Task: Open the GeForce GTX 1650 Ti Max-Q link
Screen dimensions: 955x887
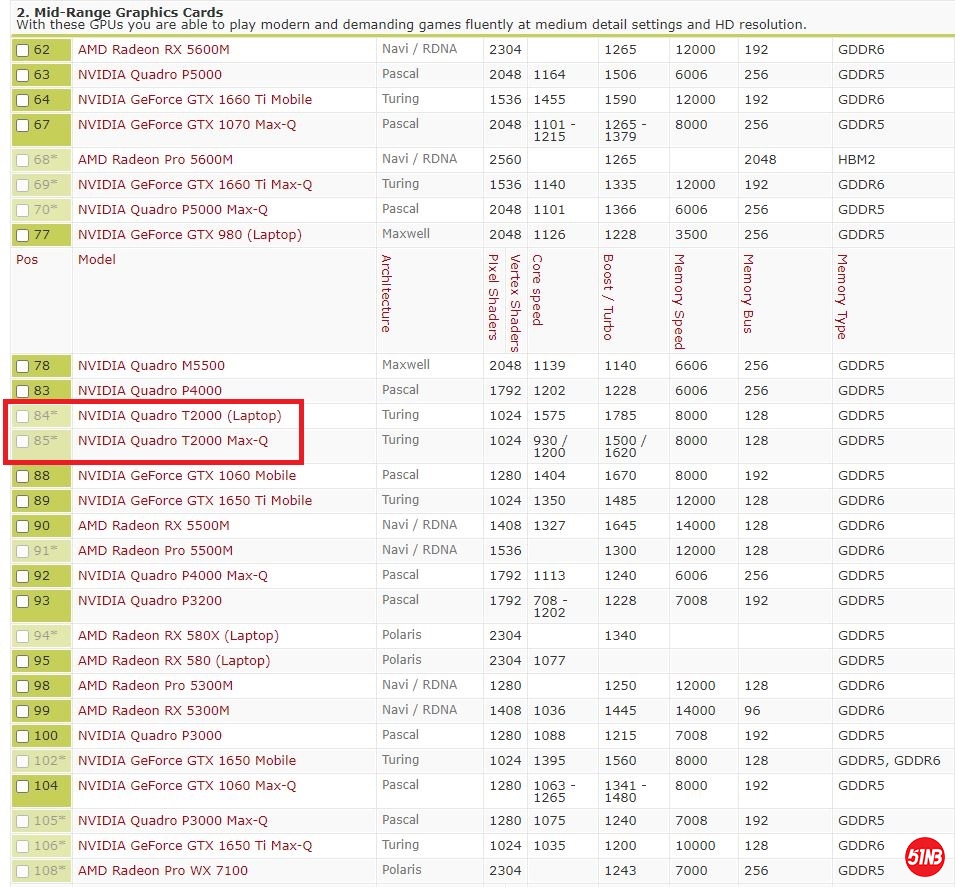Action: [x=195, y=846]
